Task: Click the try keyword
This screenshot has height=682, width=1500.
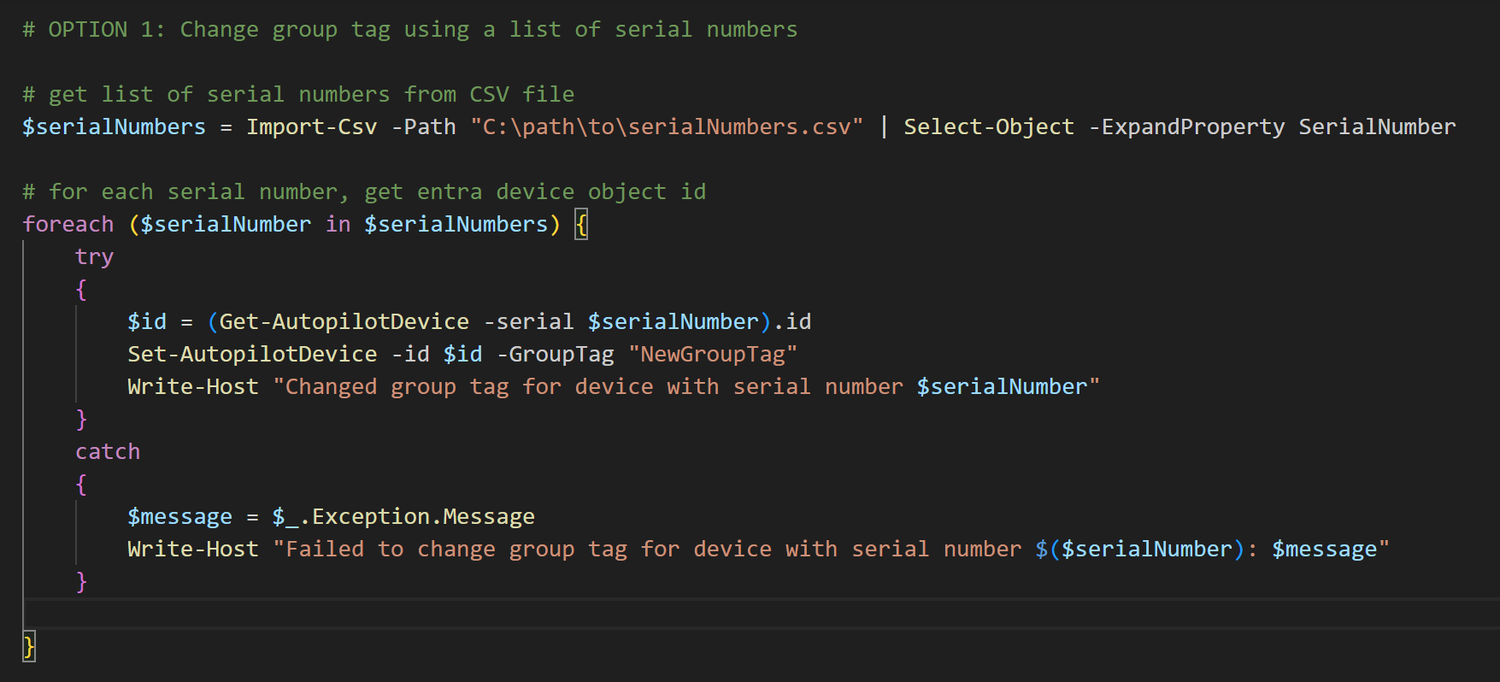Action: point(94,257)
